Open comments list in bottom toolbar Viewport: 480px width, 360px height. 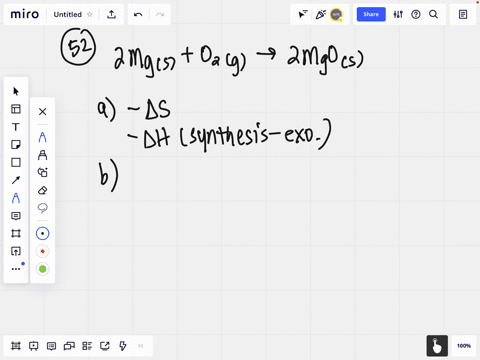click(x=51, y=346)
